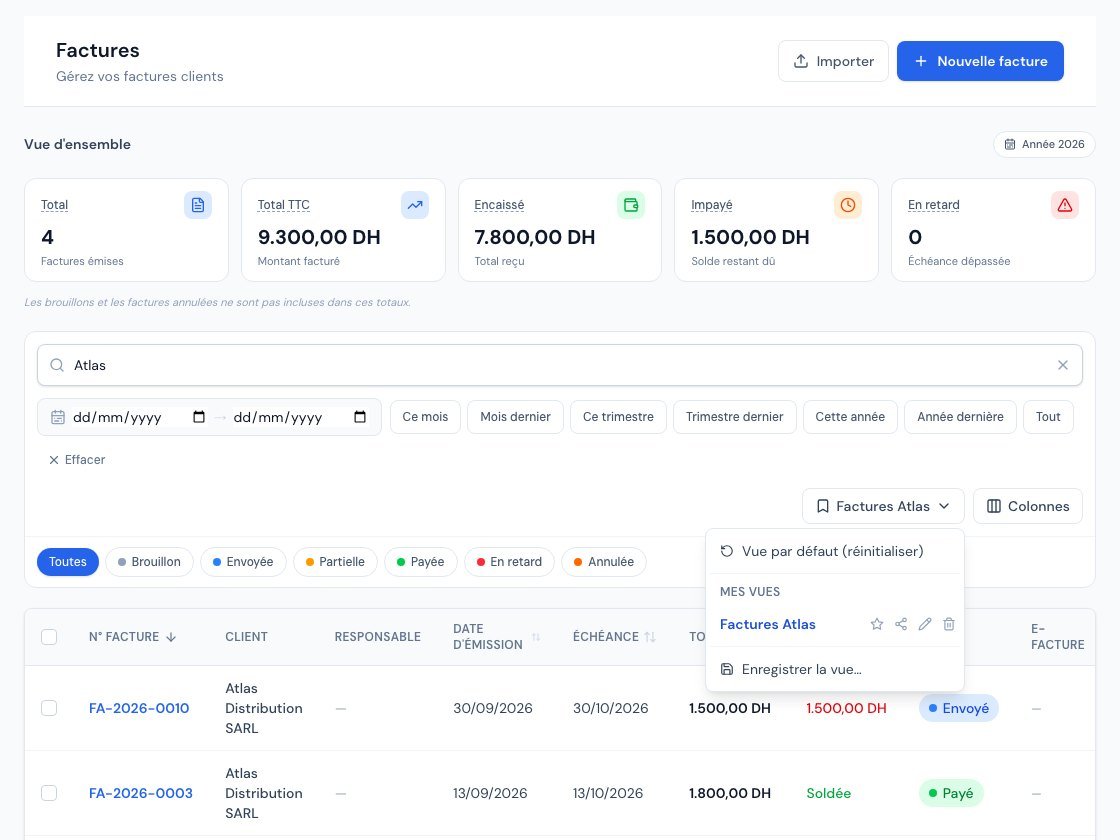1120x840 pixels.
Task: Toggle the select-all invoices checkbox
Action: click(x=49, y=637)
